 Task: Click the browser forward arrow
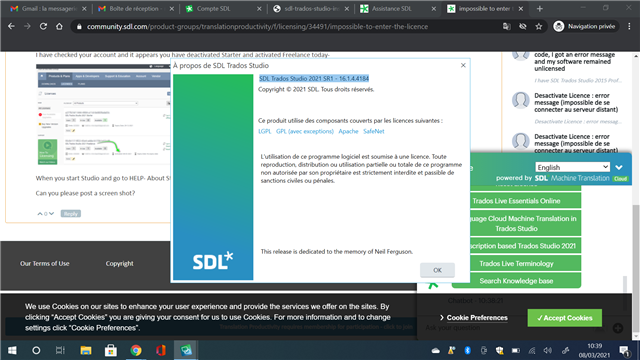pyautogui.click(x=27, y=27)
